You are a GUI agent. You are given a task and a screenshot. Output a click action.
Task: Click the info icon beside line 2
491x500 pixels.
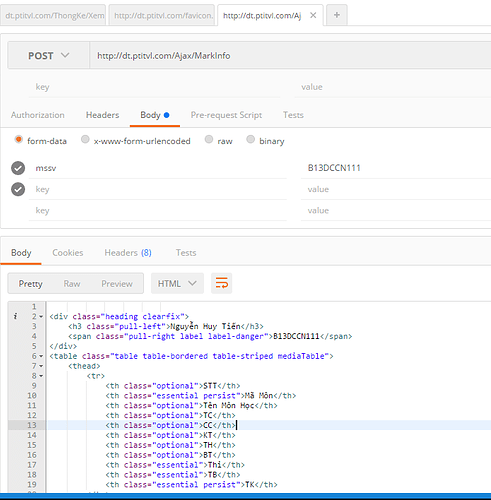(x=15, y=316)
